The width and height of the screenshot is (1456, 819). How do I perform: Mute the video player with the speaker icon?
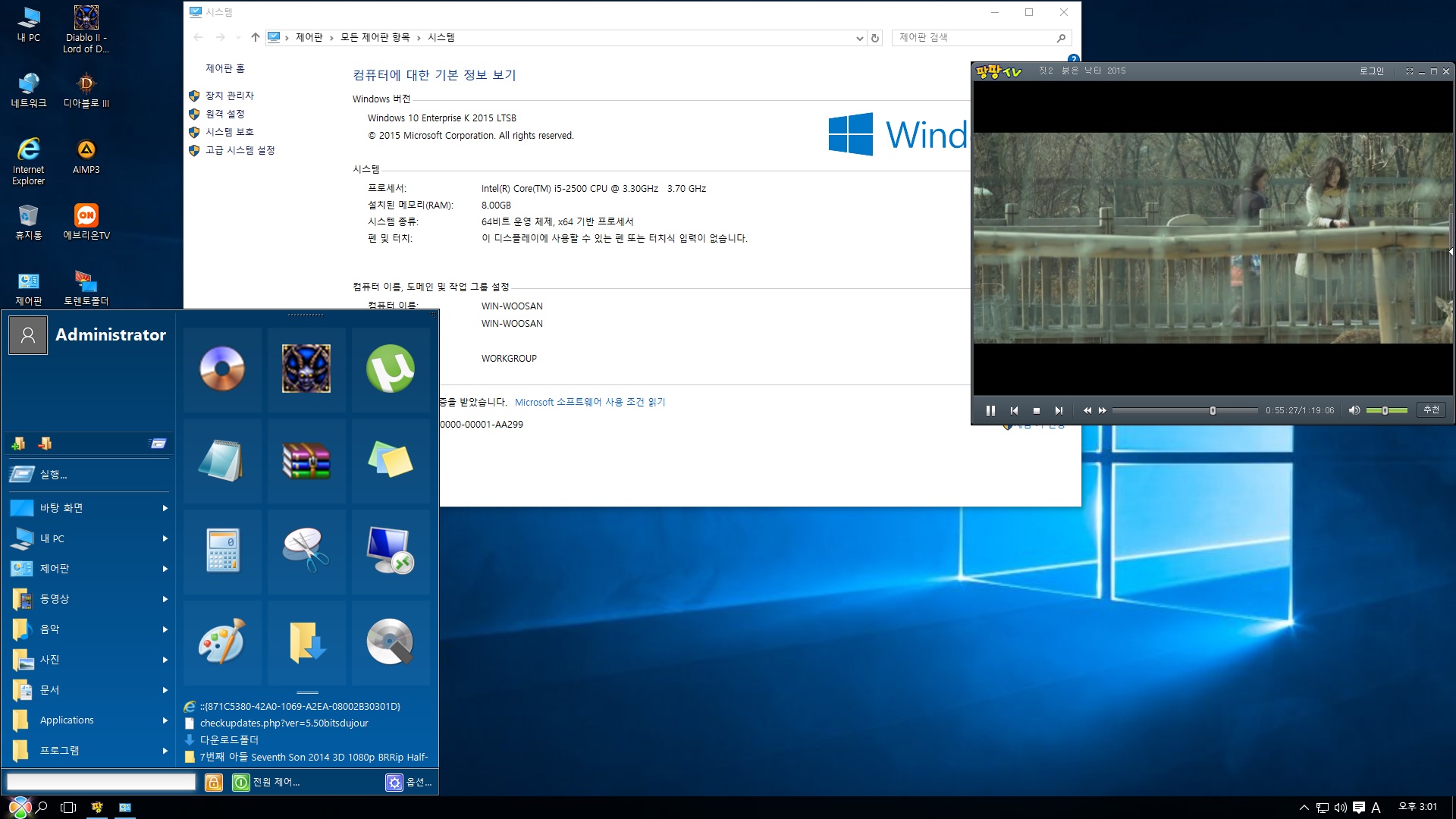(x=1354, y=410)
